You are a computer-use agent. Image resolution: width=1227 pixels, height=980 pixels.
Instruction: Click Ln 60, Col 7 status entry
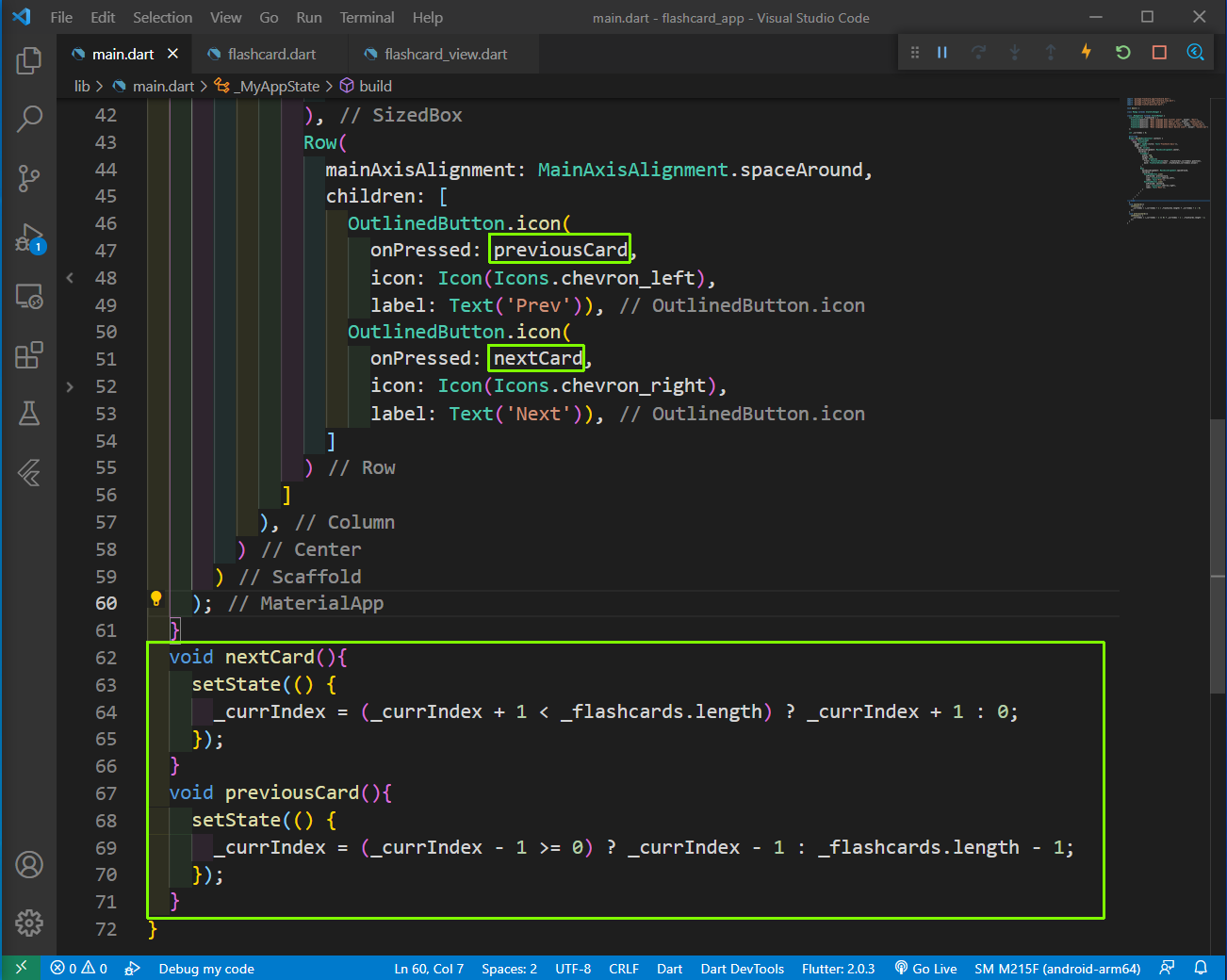429,969
